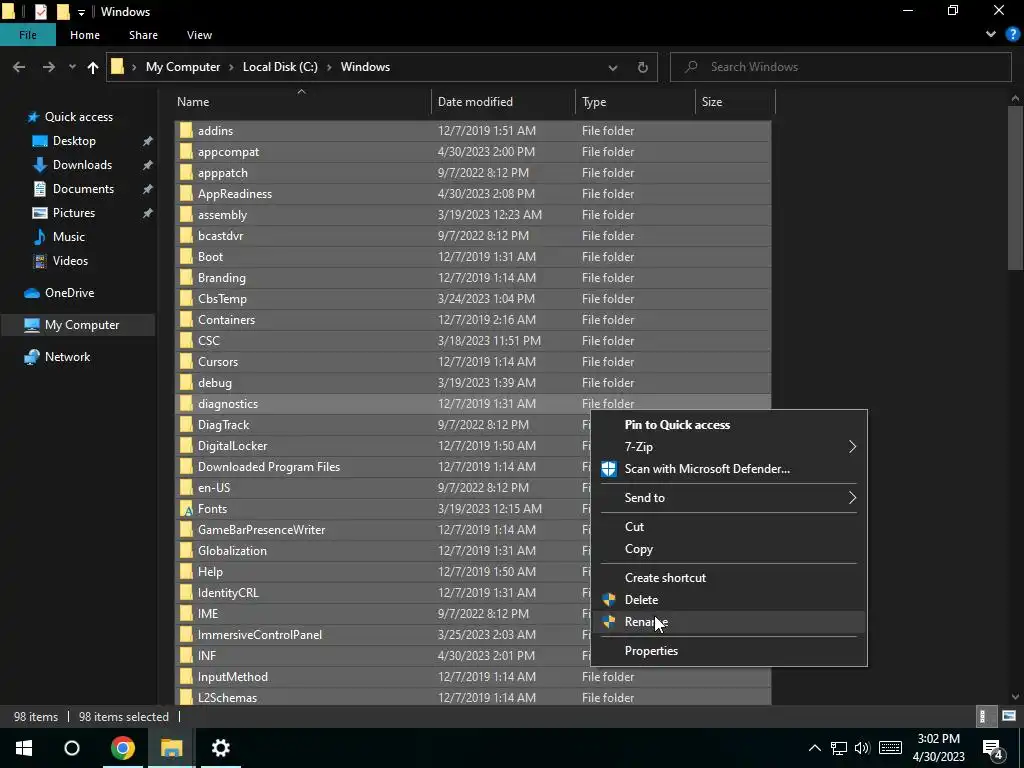Image resolution: width=1024 pixels, height=768 pixels.
Task: Click My Computer in address breadcrumb
Action: [183, 67]
